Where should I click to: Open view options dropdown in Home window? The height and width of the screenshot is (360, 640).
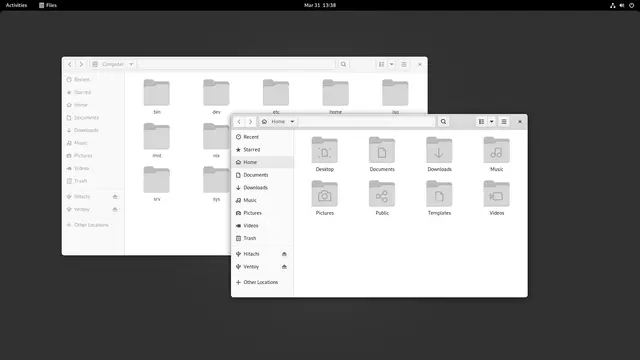pyautogui.click(x=492, y=122)
